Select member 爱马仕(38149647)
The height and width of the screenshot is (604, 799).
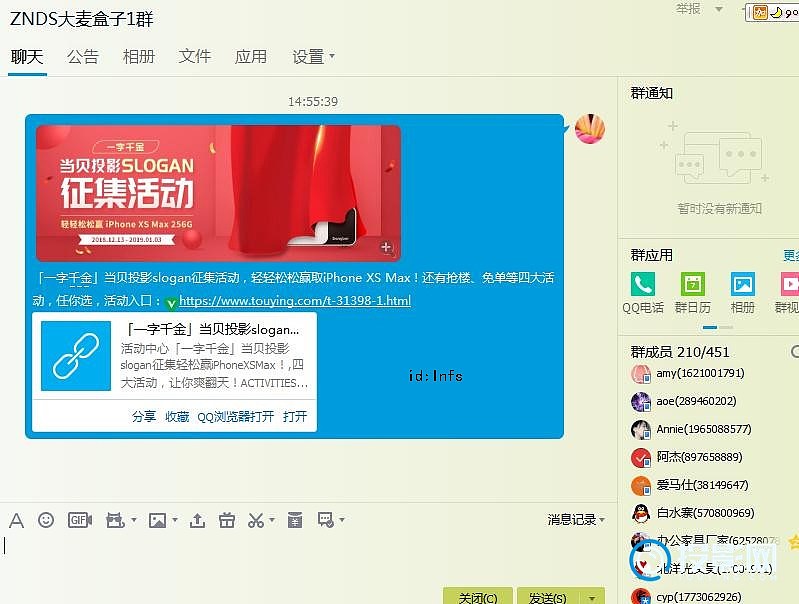[x=702, y=485]
